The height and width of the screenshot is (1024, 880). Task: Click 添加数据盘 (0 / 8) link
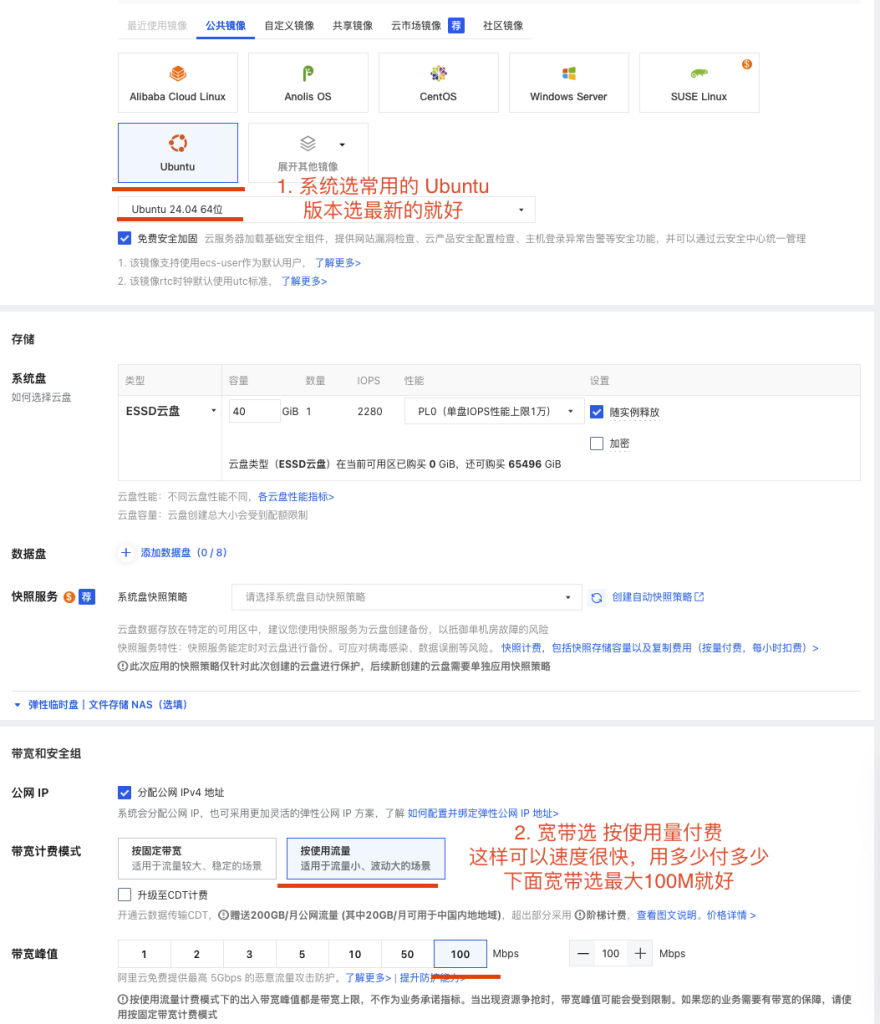pyautogui.click(x=183, y=552)
